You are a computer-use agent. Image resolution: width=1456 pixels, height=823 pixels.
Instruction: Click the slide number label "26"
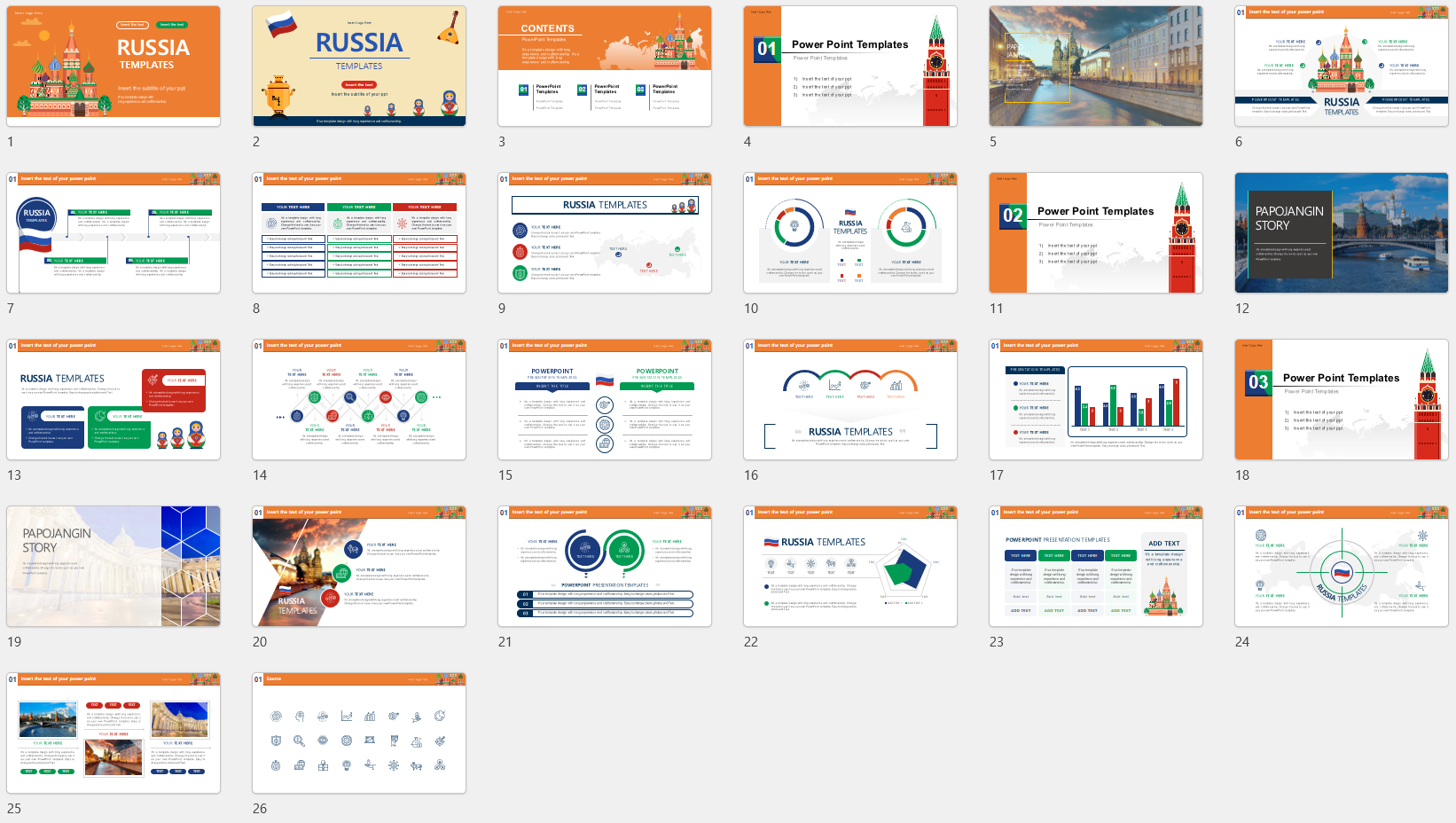(x=260, y=809)
